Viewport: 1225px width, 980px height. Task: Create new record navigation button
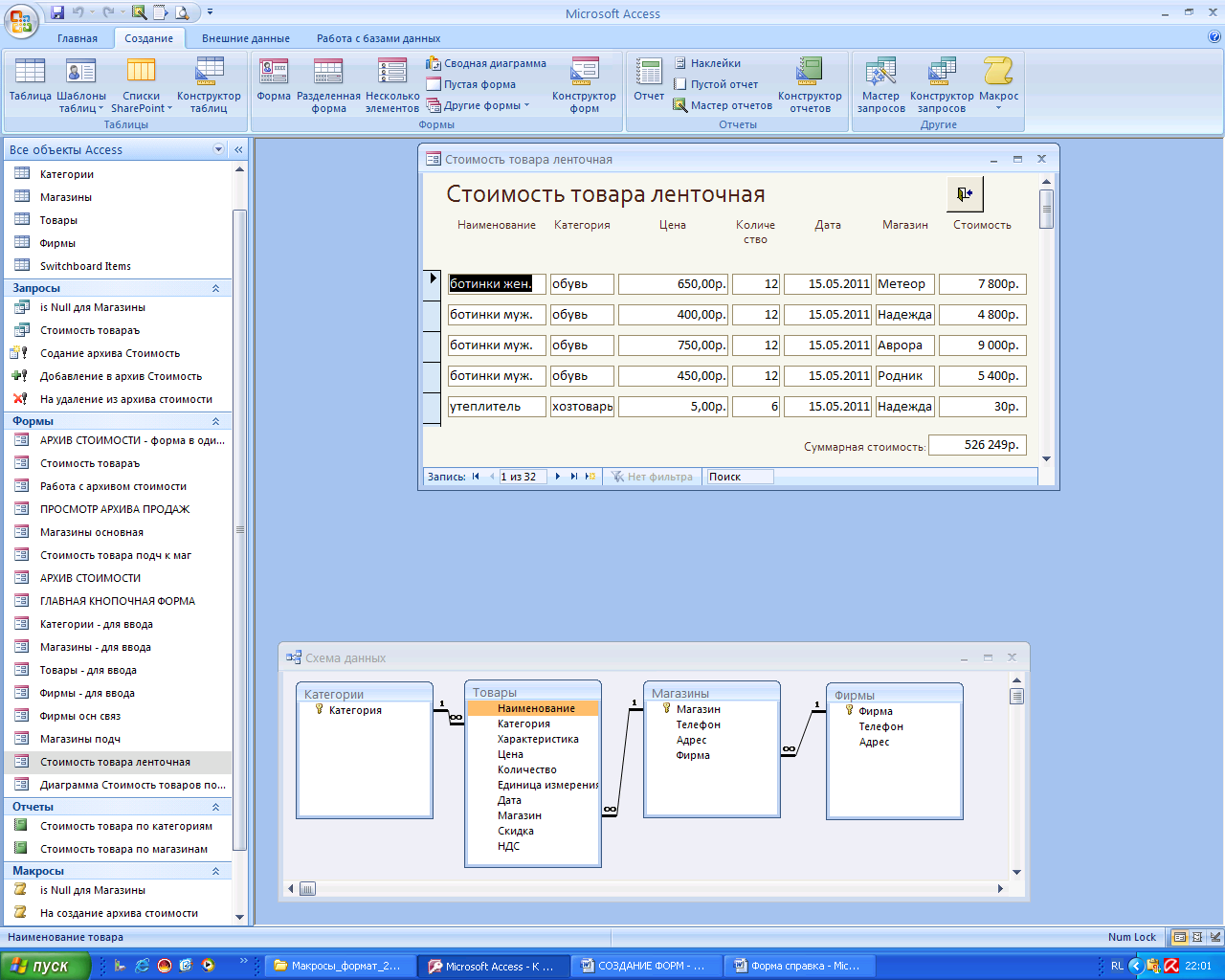click(x=590, y=477)
